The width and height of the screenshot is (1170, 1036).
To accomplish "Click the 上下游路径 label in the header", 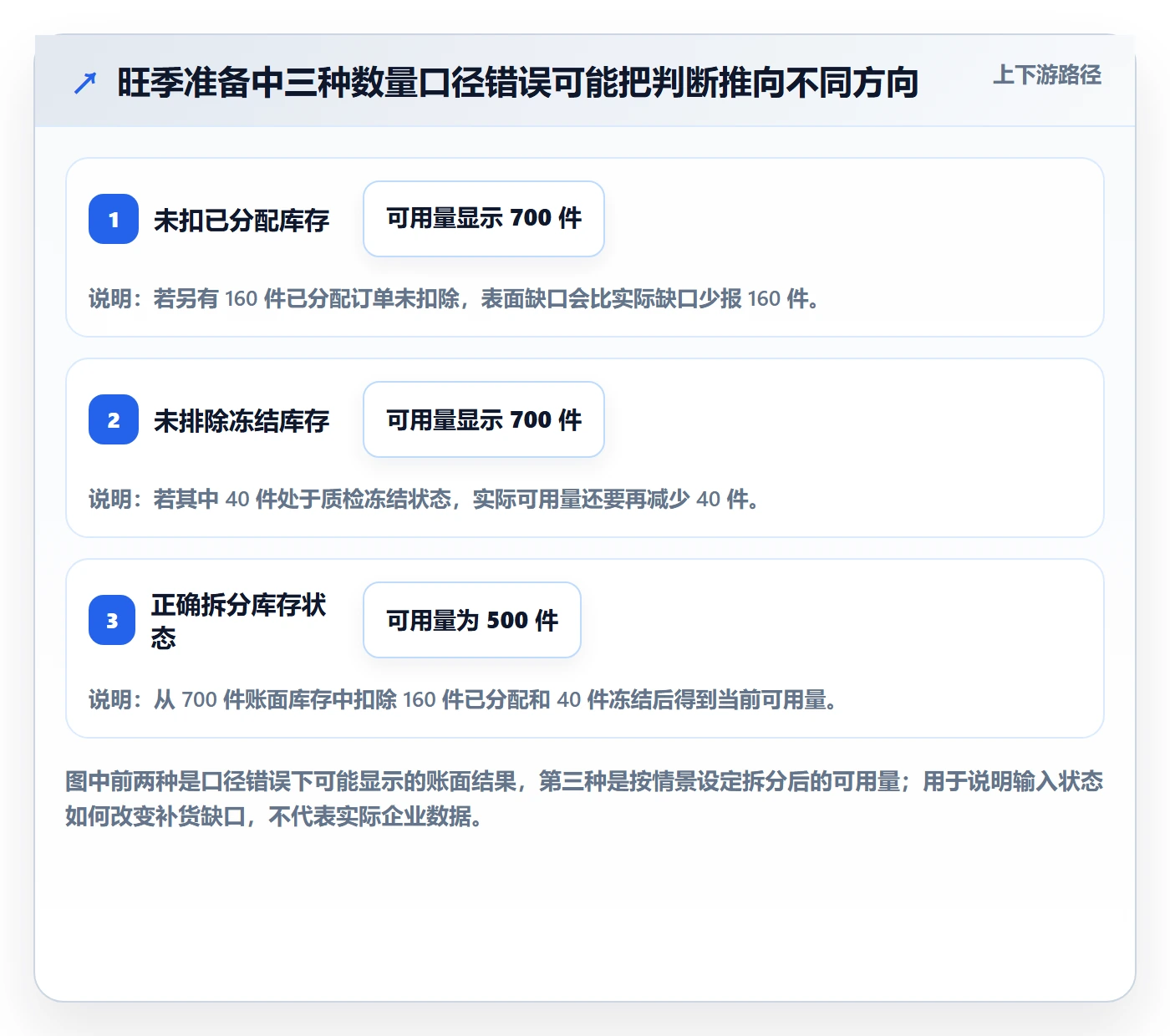I will click(x=1047, y=75).
